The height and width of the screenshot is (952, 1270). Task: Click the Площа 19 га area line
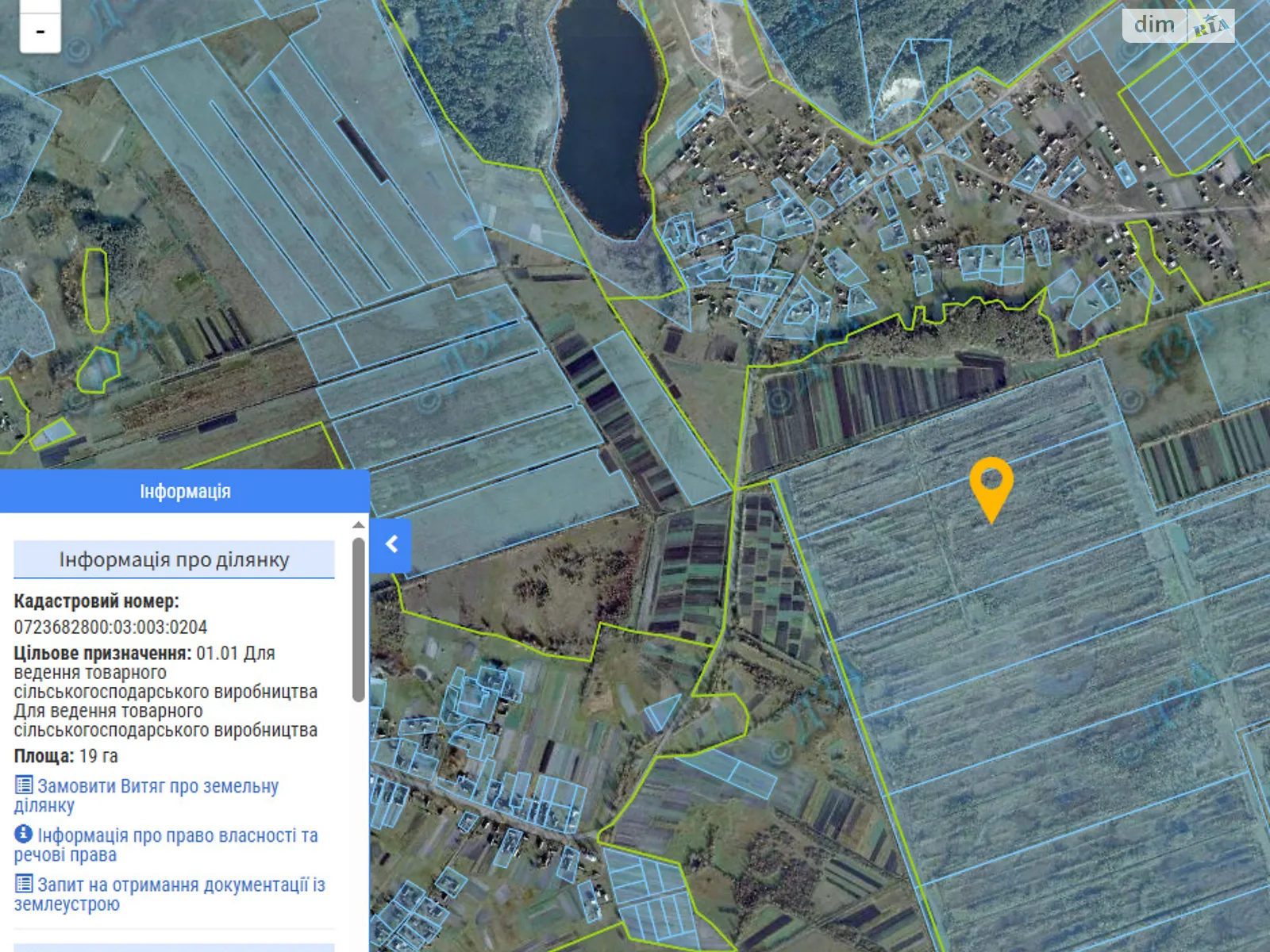pyautogui.click(x=66, y=756)
